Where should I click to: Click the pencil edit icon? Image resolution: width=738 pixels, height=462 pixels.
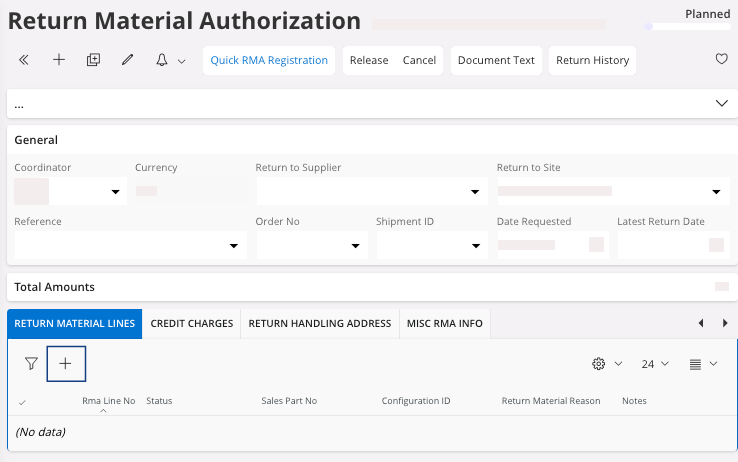click(x=127, y=60)
